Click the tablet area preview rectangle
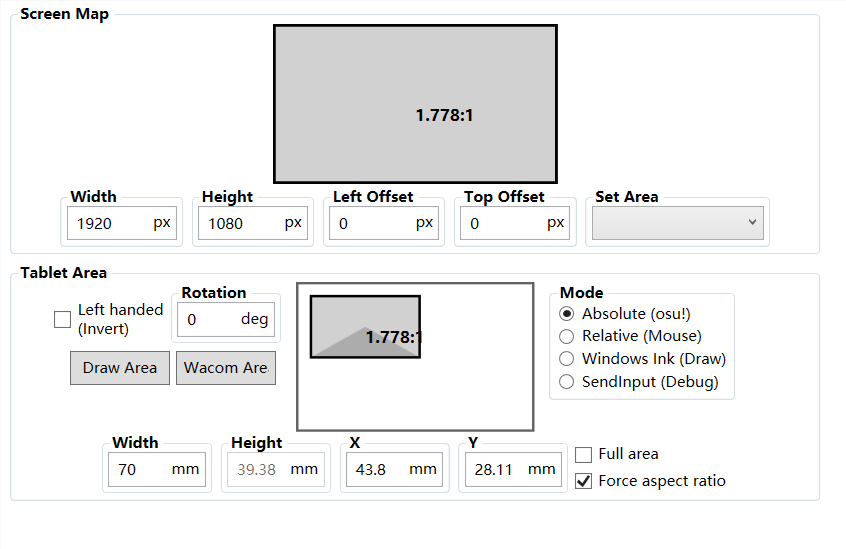This screenshot has width=846, height=549. 365,326
